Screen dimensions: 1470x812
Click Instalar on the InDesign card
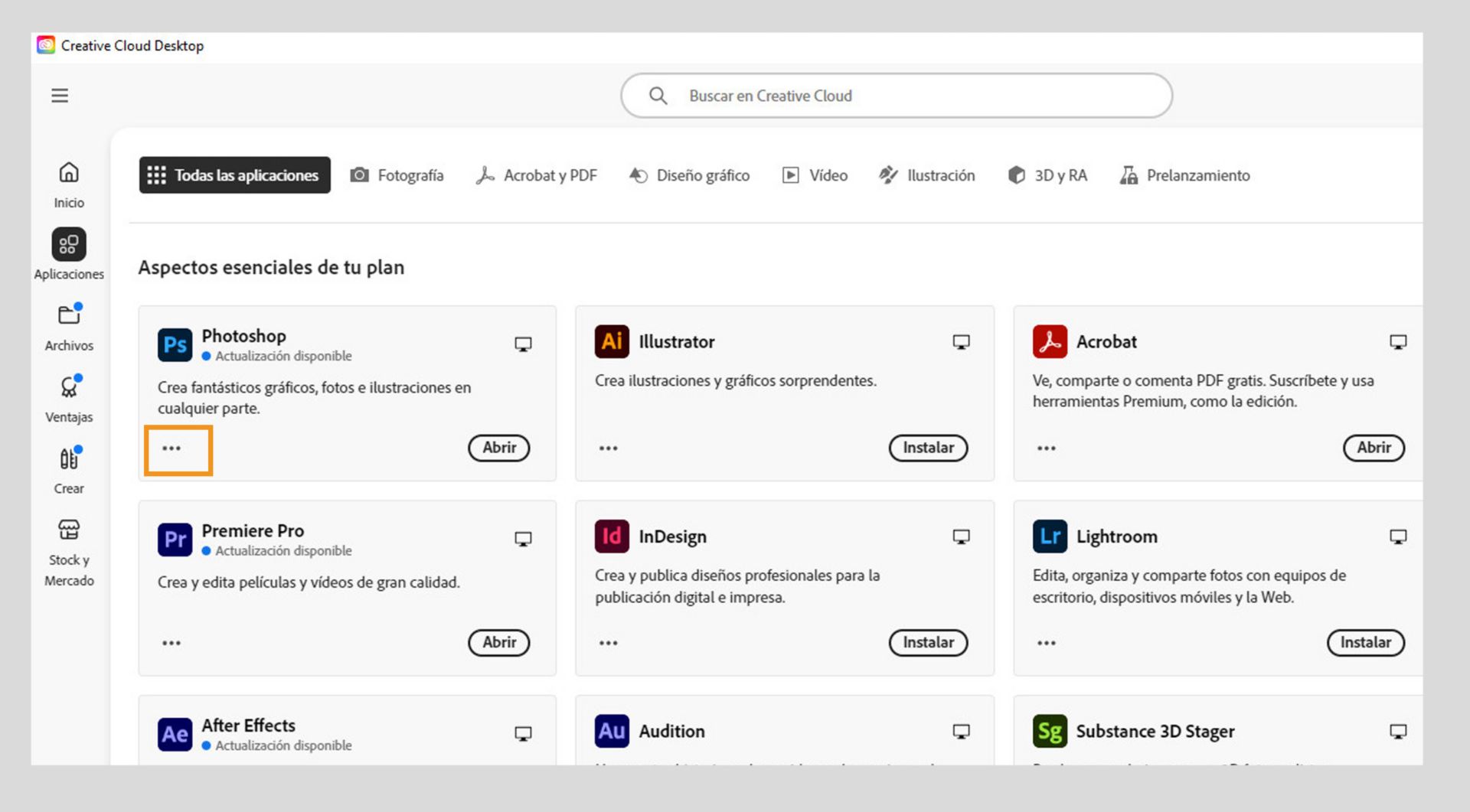tap(928, 642)
